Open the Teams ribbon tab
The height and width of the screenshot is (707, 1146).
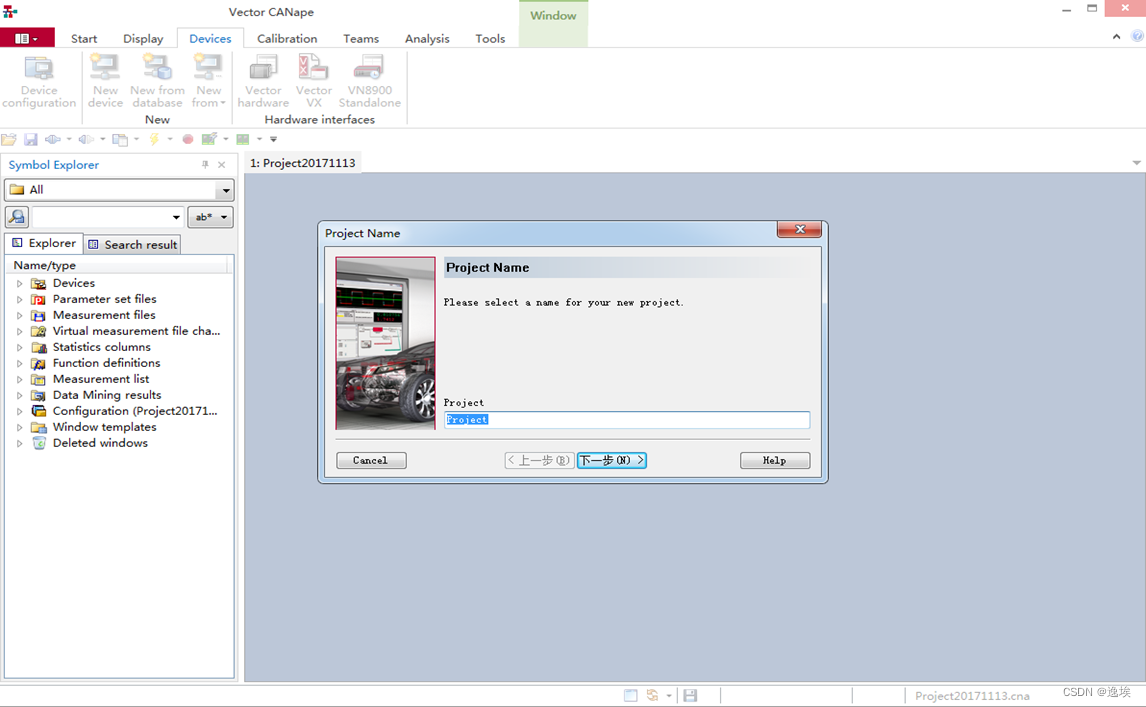tap(361, 39)
